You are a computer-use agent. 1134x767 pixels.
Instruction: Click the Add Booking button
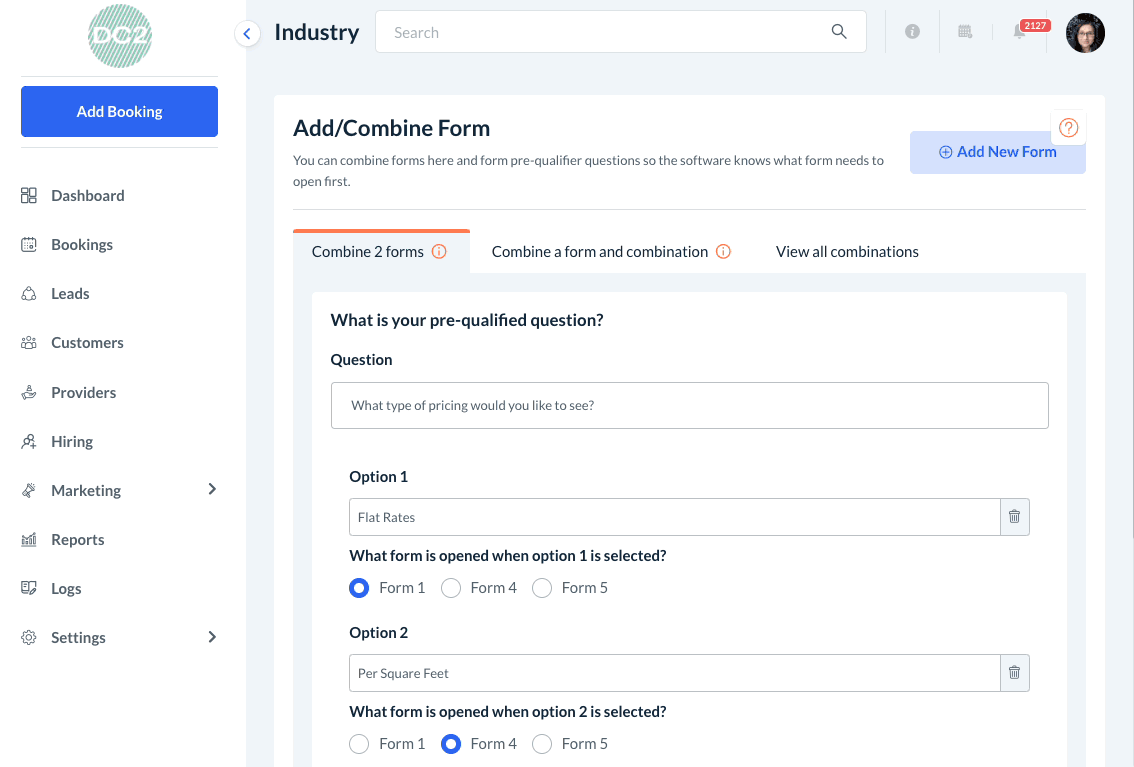119,111
